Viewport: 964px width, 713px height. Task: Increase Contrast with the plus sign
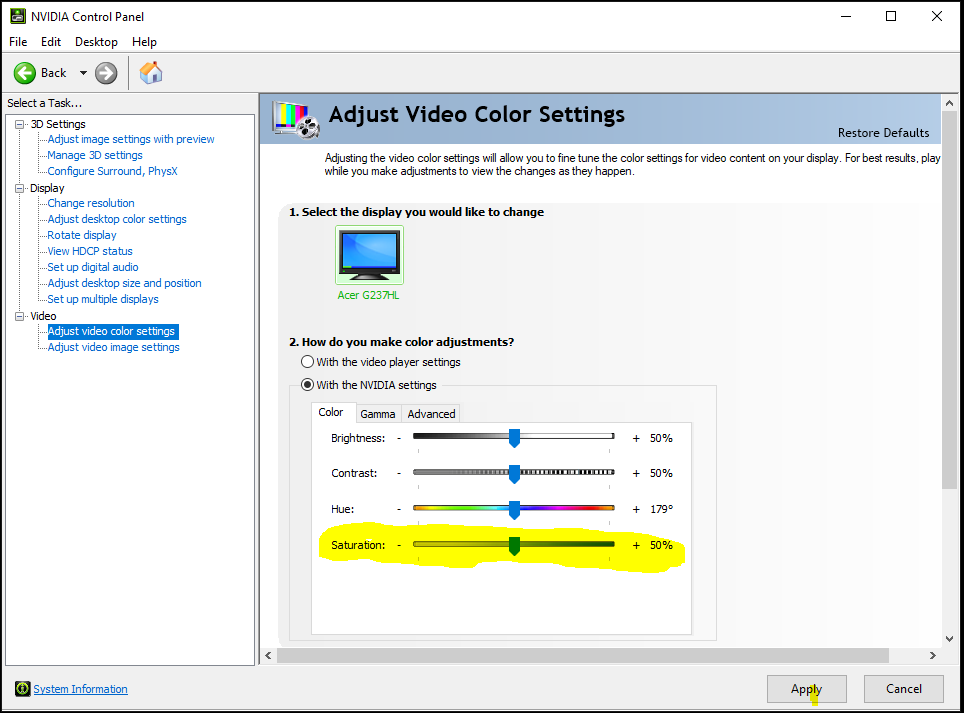click(636, 473)
